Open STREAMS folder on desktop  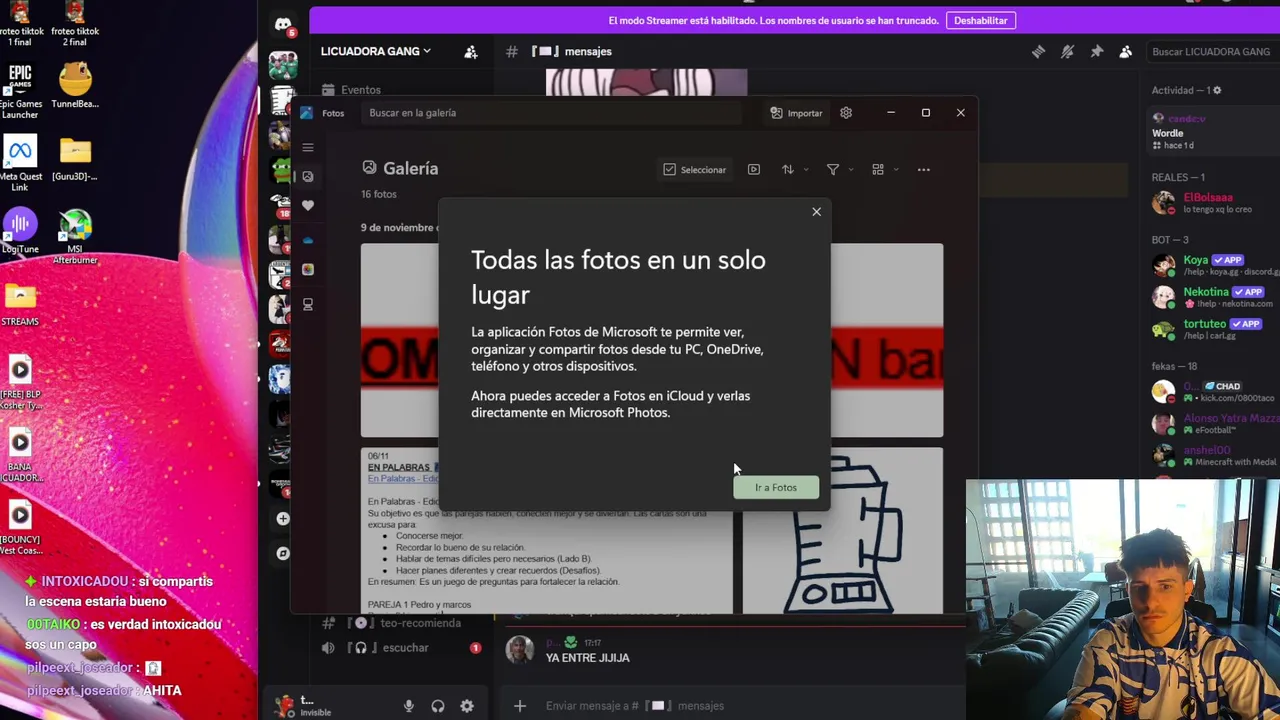coord(20,304)
